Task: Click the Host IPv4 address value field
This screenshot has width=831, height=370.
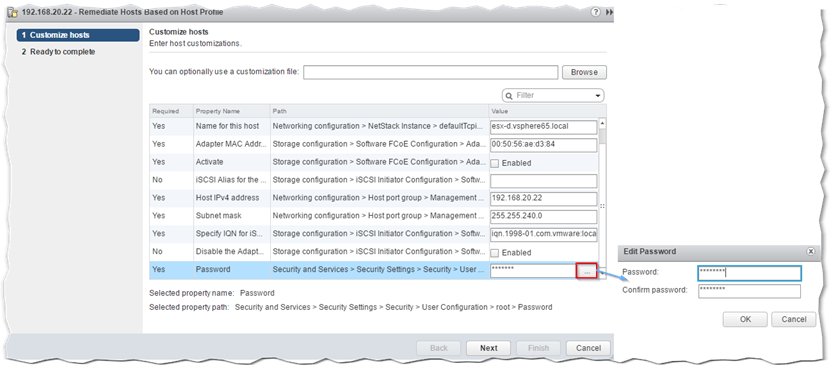Action: click(544, 198)
